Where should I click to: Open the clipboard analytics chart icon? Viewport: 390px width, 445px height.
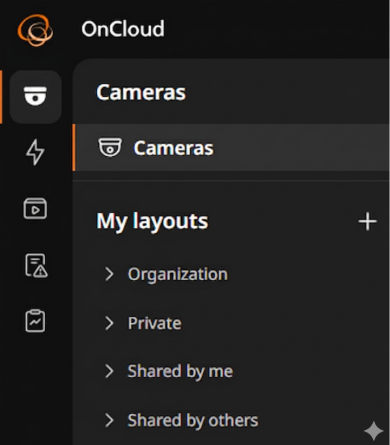[x=35, y=321]
